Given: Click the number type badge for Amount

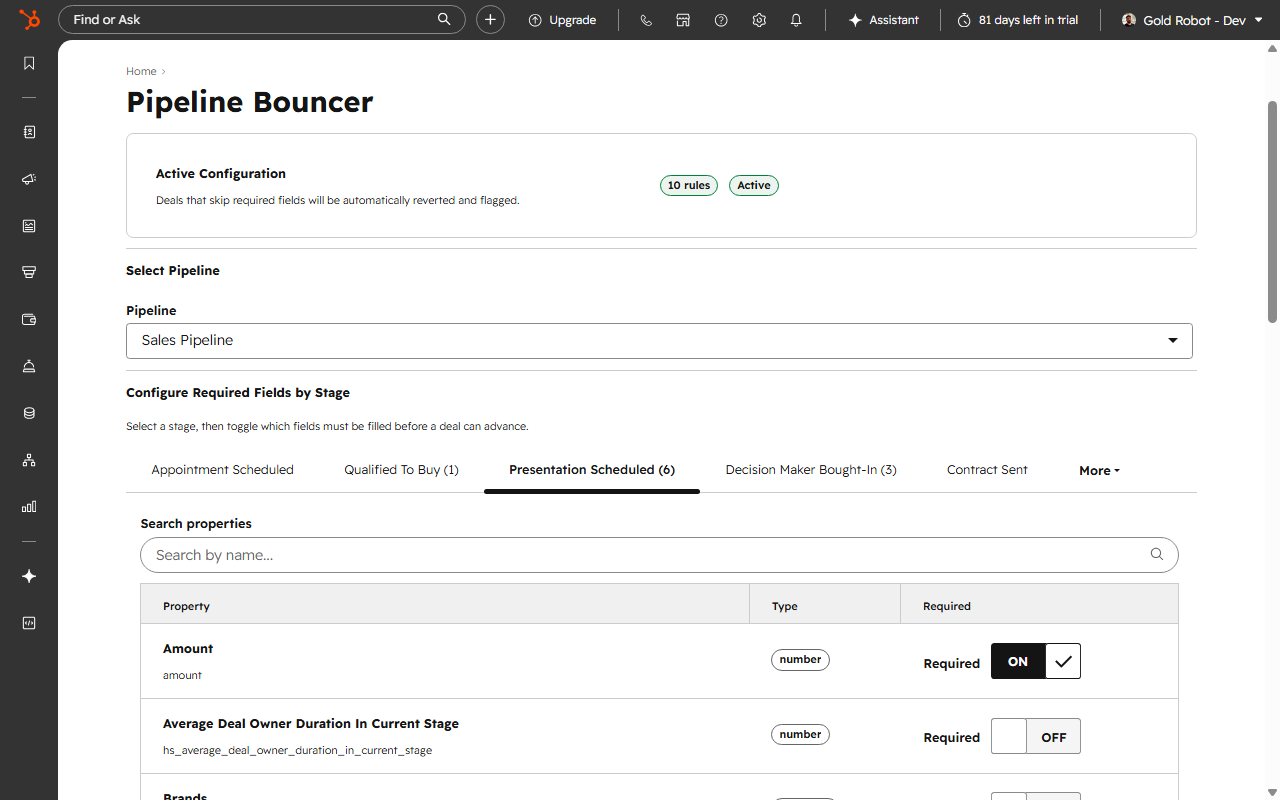Looking at the screenshot, I should 800,660.
